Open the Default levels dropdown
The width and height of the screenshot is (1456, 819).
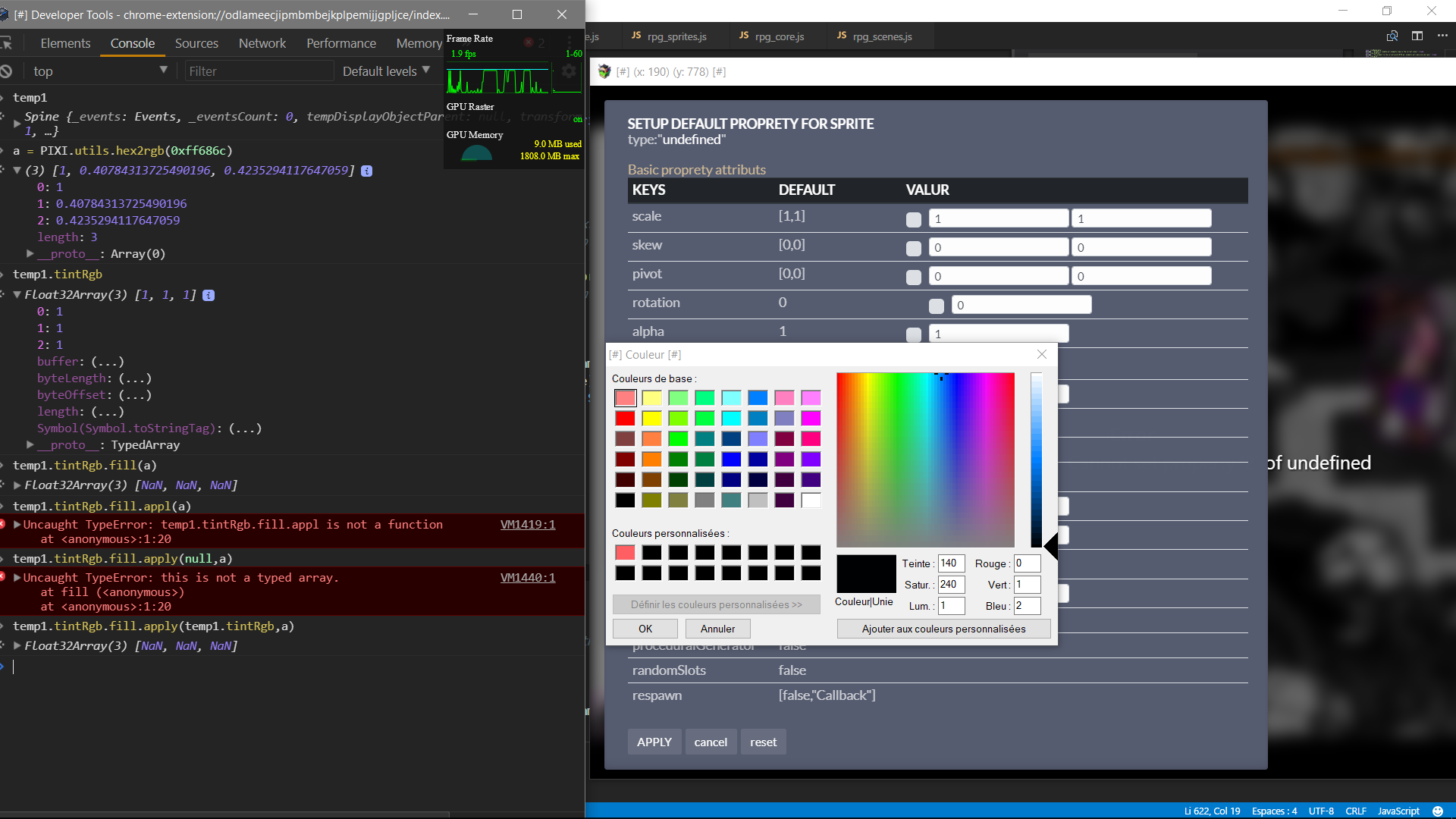click(387, 71)
